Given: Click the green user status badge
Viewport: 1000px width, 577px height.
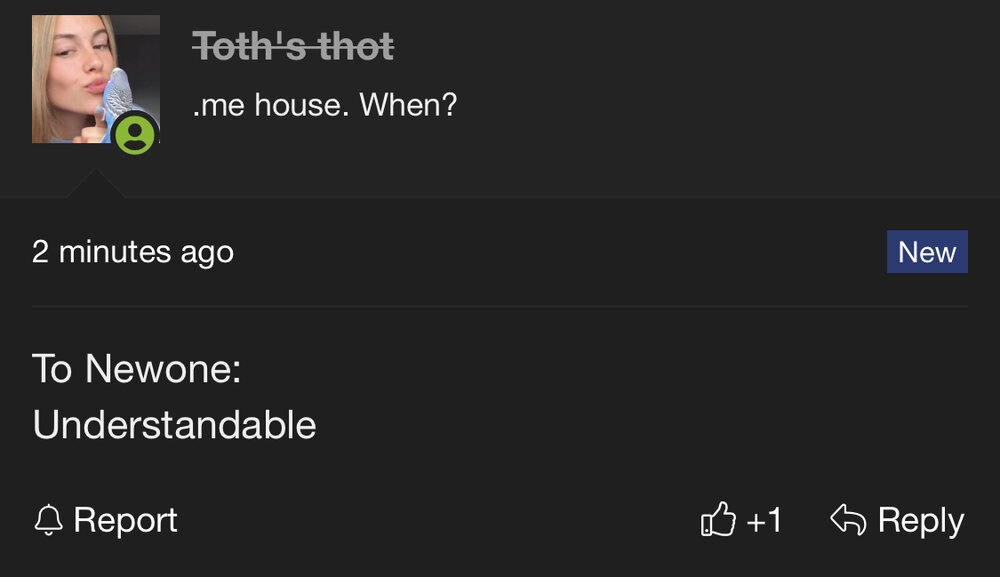Looking at the screenshot, I should 135,134.
